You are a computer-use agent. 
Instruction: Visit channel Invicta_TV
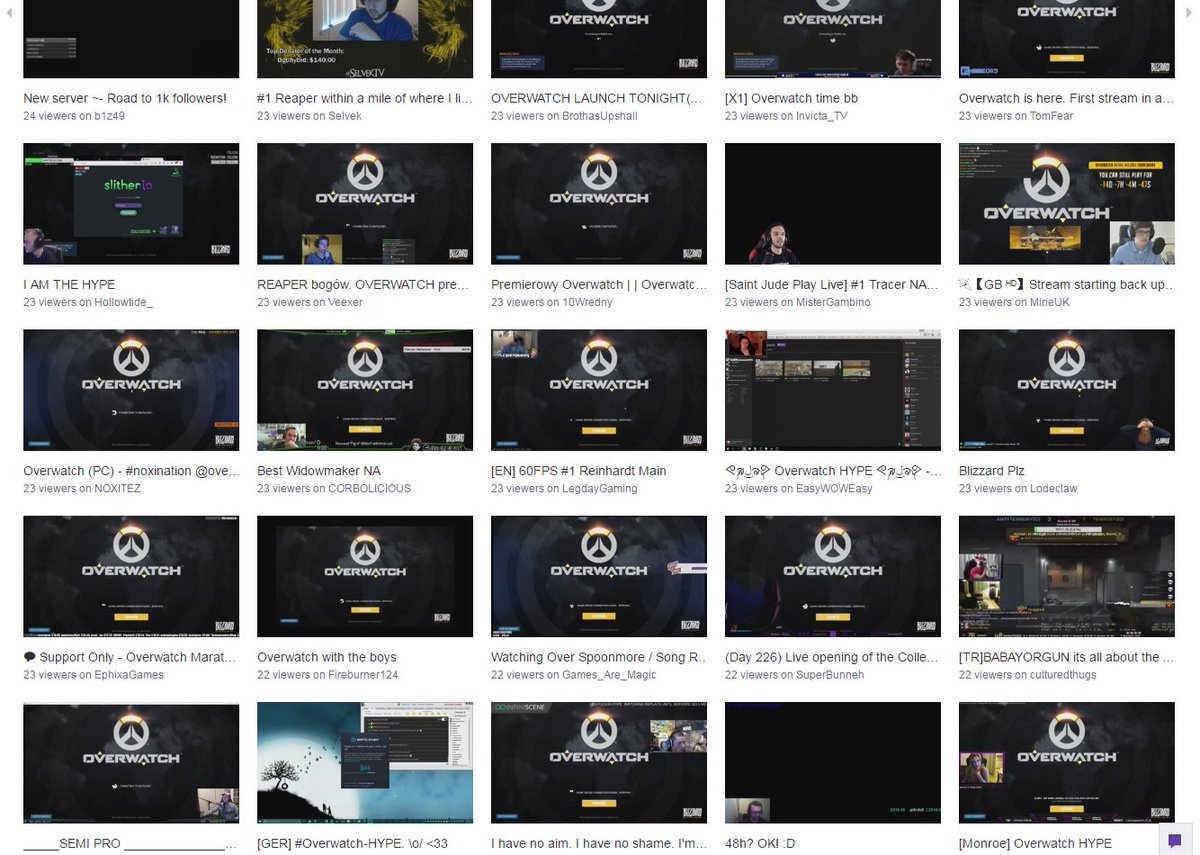[823, 116]
